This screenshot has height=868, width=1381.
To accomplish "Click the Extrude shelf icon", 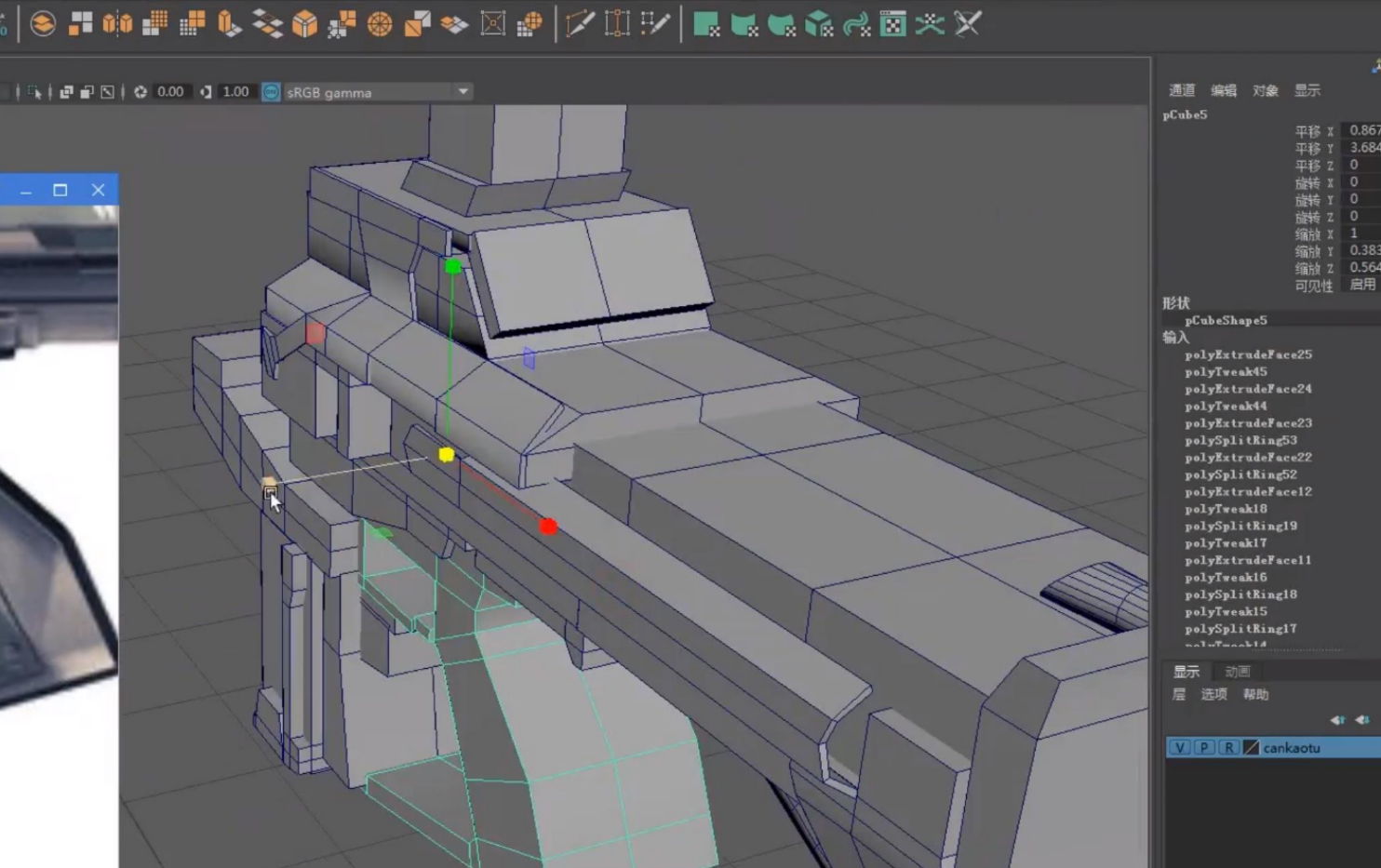I will click(229, 23).
